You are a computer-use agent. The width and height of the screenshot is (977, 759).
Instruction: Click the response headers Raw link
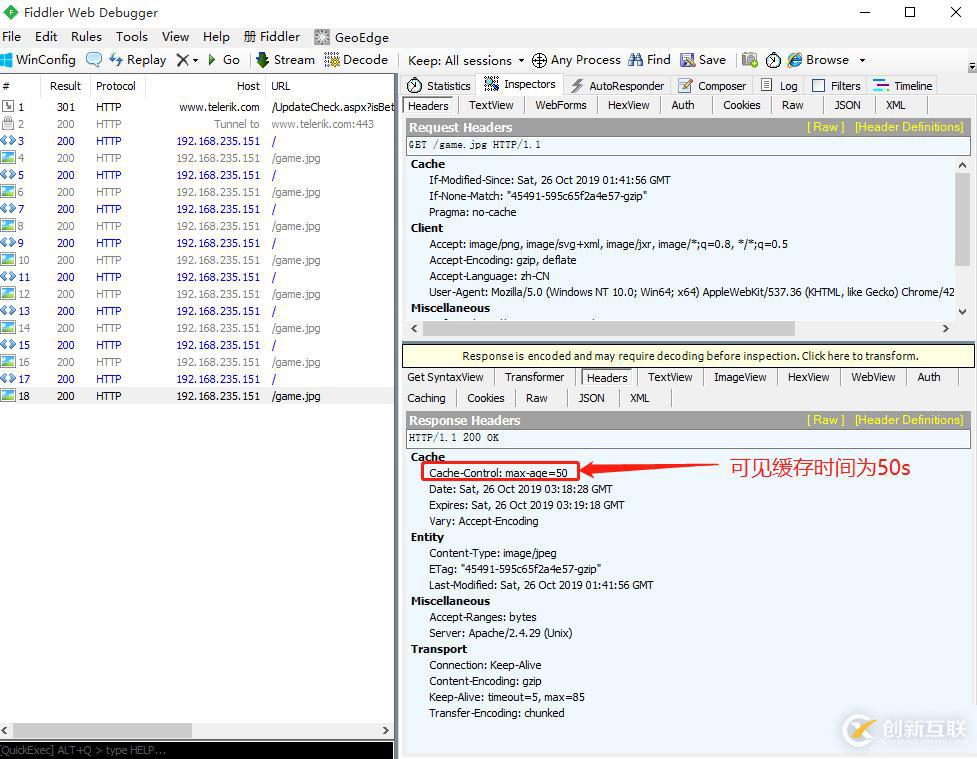826,420
